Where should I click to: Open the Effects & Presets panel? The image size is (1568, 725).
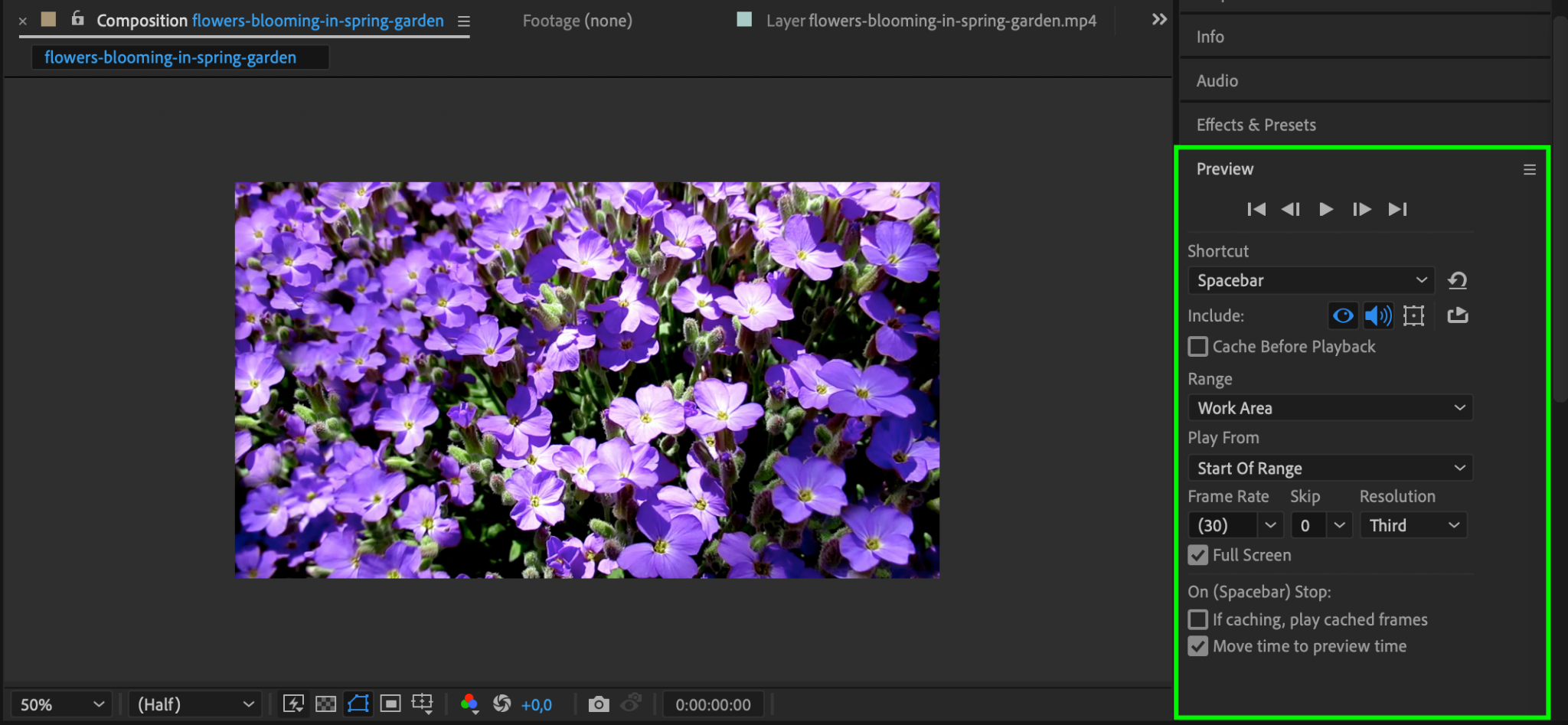click(x=1256, y=125)
